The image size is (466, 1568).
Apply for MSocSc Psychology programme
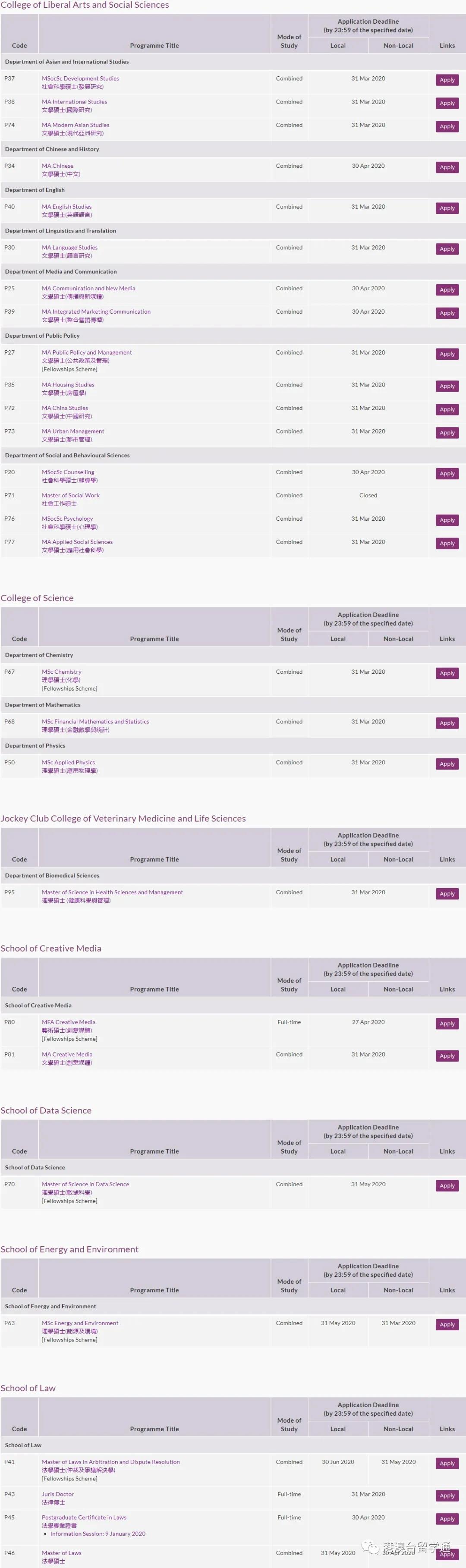pyautogui.click(x=447, y=520)
